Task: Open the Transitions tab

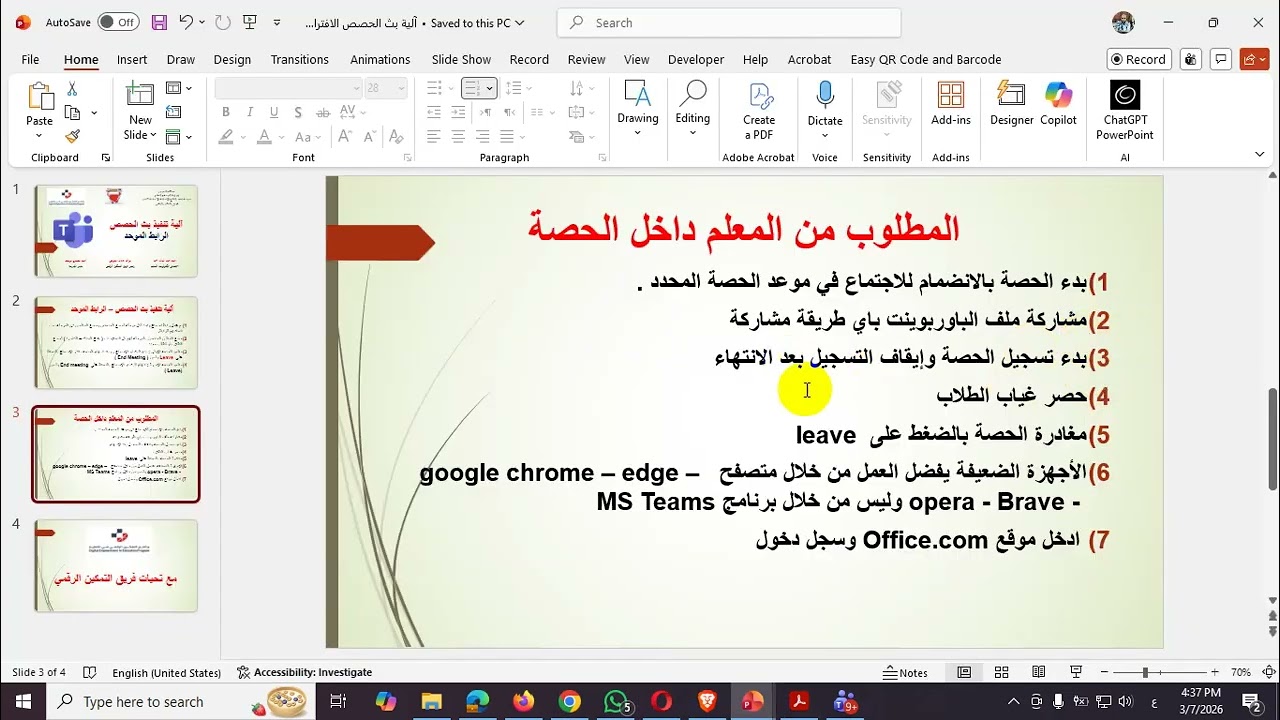Action: pos(299,59)
